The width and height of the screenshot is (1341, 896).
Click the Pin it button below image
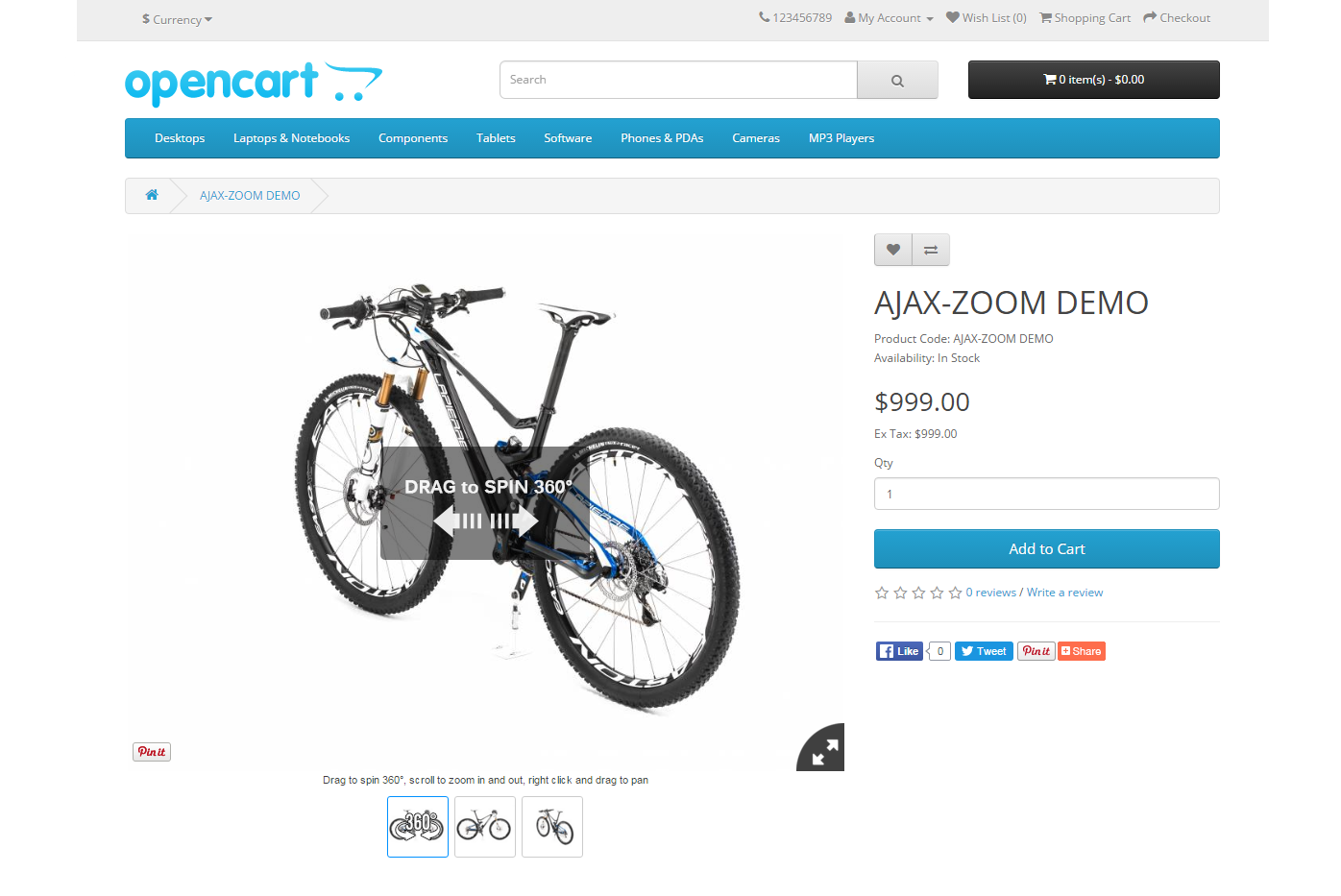tap(152, 752)
